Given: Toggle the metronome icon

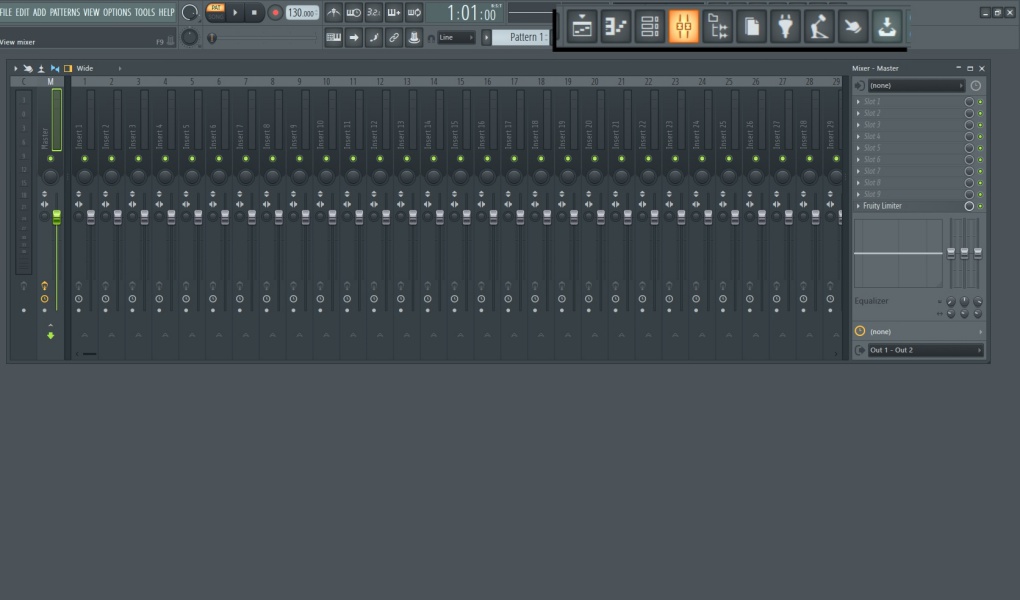Looking at the screenshot, I should 334,13.
